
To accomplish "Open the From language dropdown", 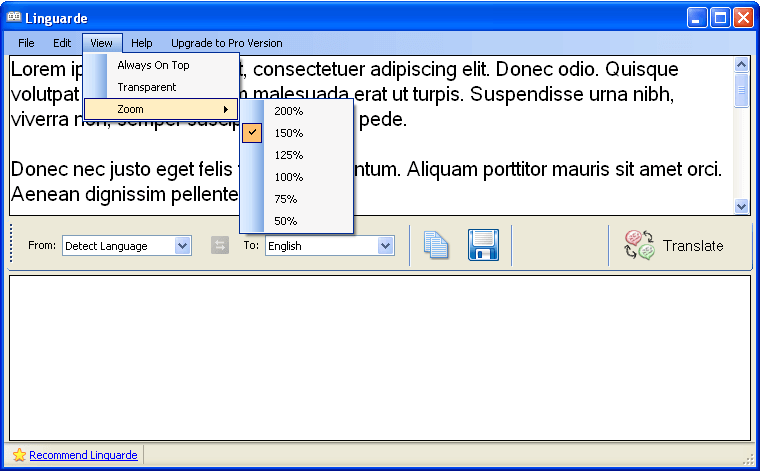I will pyautogui.click(x=183, y=246).
